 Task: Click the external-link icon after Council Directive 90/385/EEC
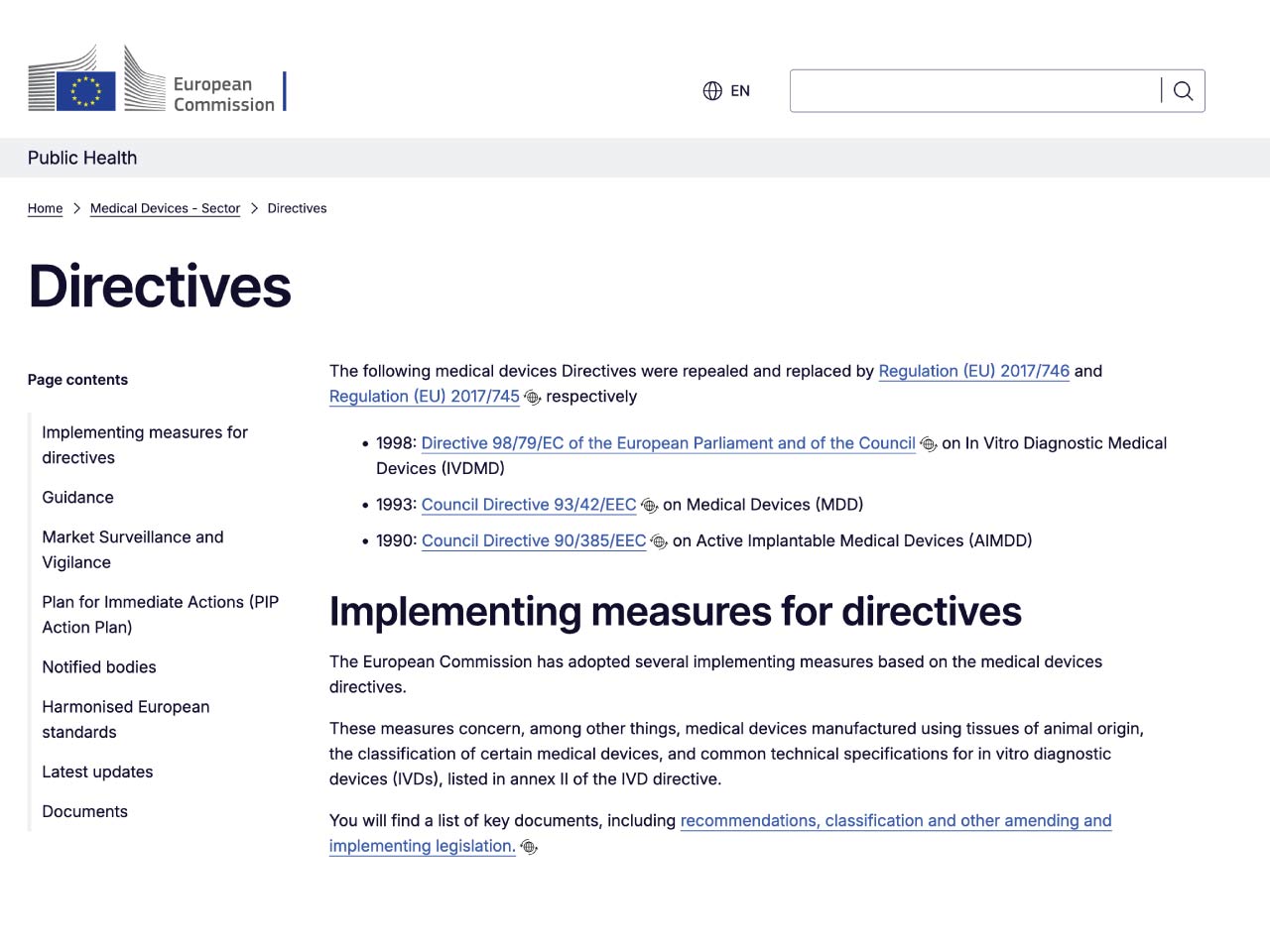click(659, 541)
